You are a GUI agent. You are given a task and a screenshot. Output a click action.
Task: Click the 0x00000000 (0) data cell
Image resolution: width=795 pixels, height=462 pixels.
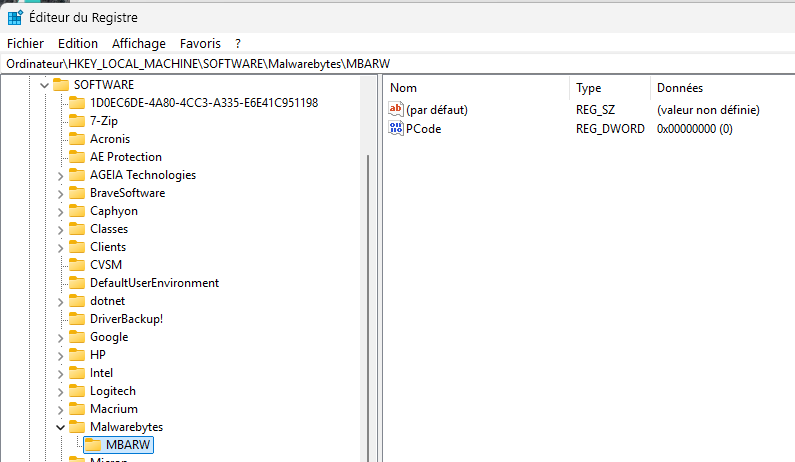point(695,129)
